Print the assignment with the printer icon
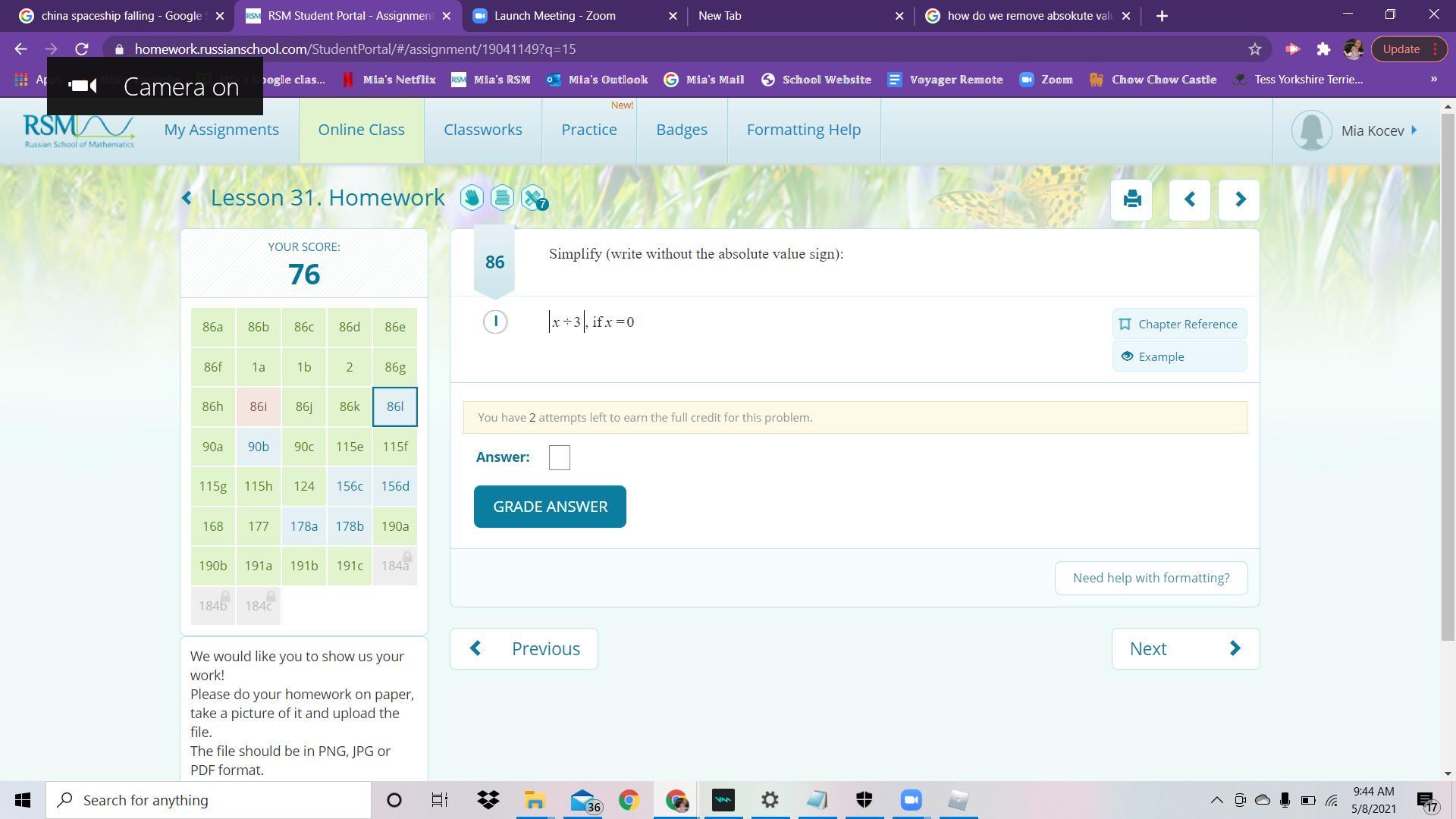1456x819 pixels. tap(1131, 199)
